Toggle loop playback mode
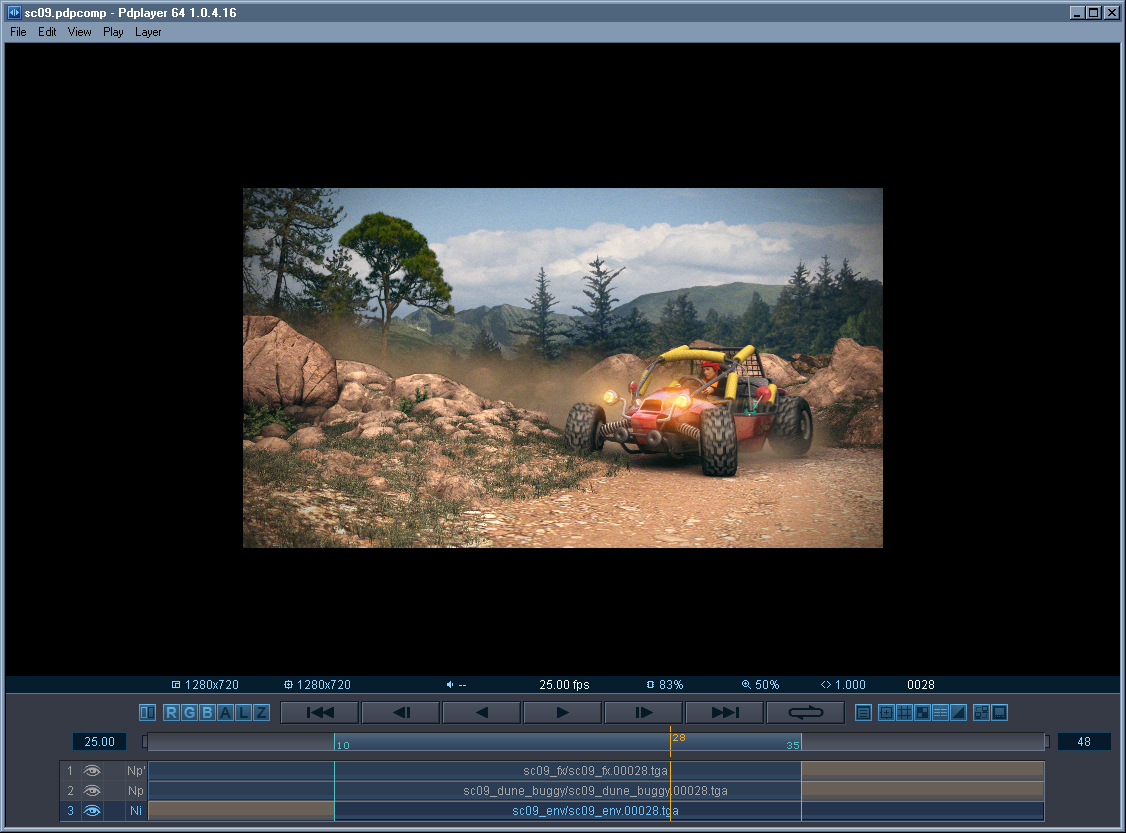 806,712
